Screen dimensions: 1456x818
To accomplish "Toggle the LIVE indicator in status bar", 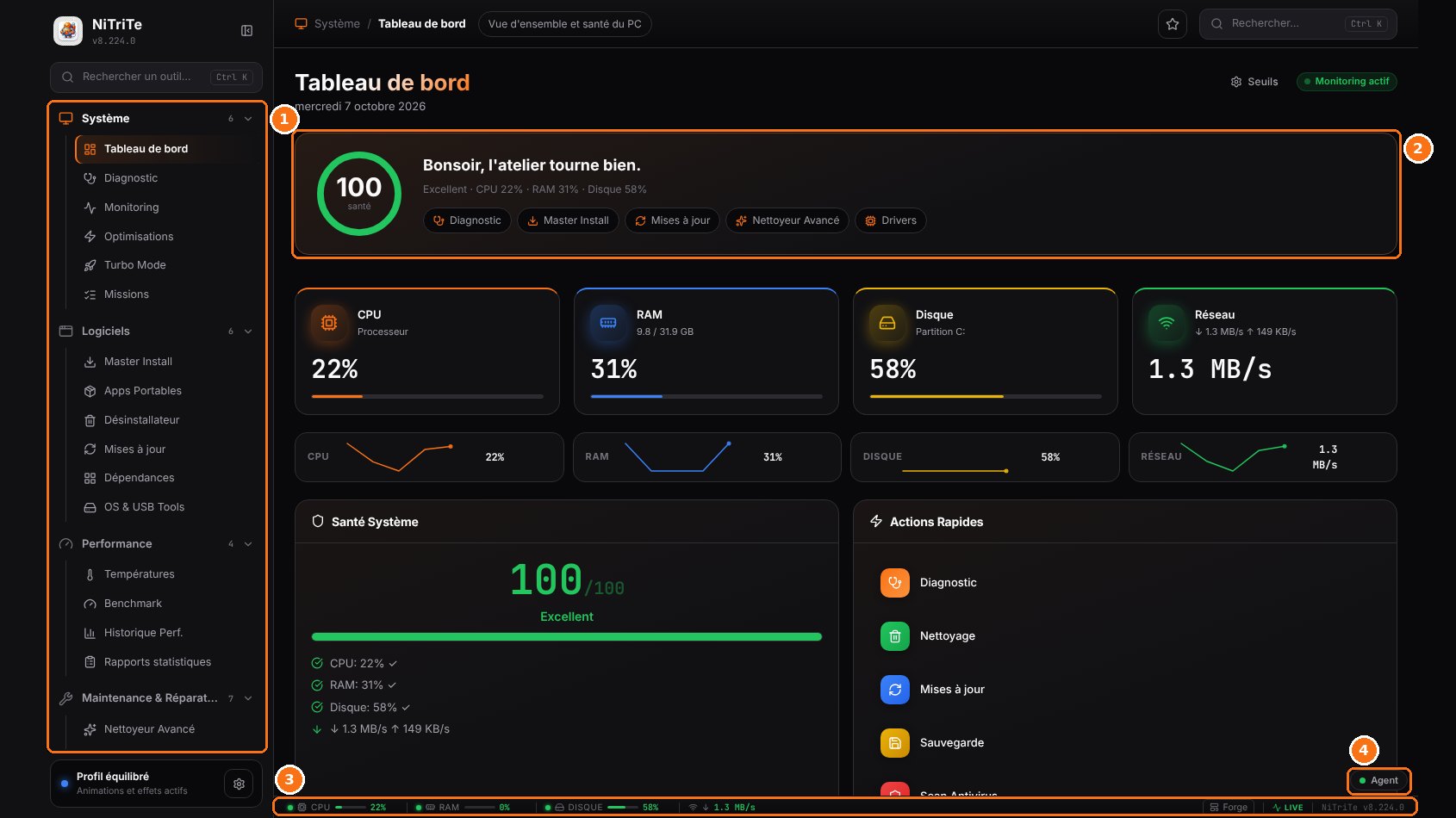I will [1287, 808].
